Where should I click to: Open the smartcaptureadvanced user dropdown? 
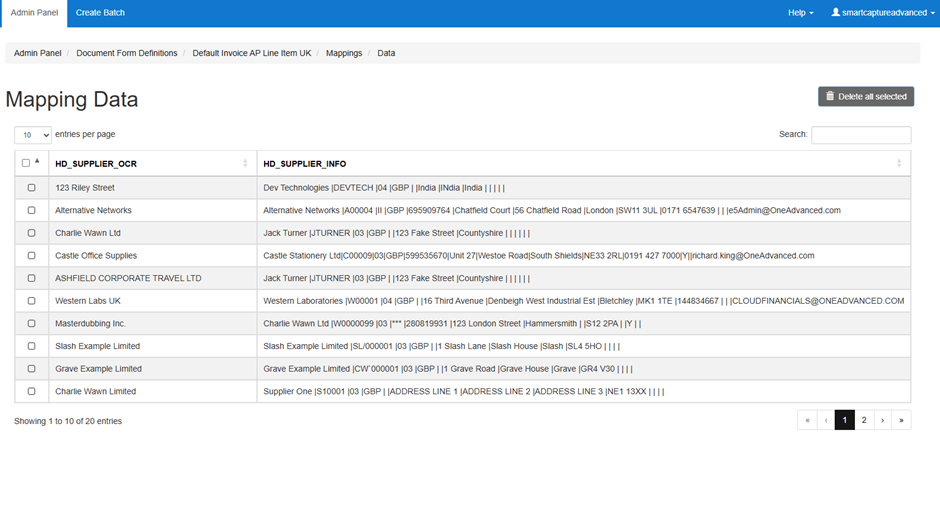pos(880,13)
